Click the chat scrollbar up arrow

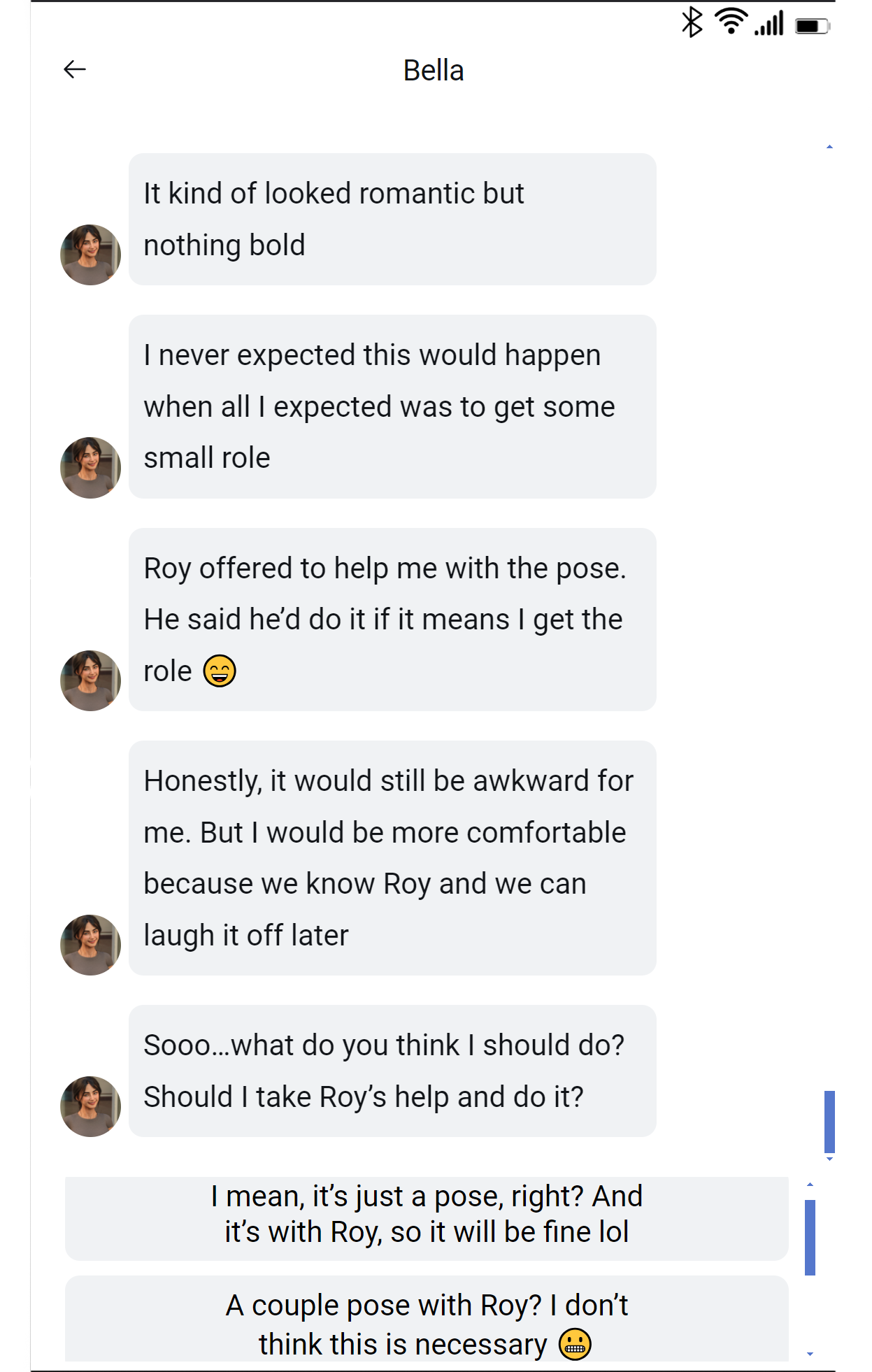coord(829,147)
